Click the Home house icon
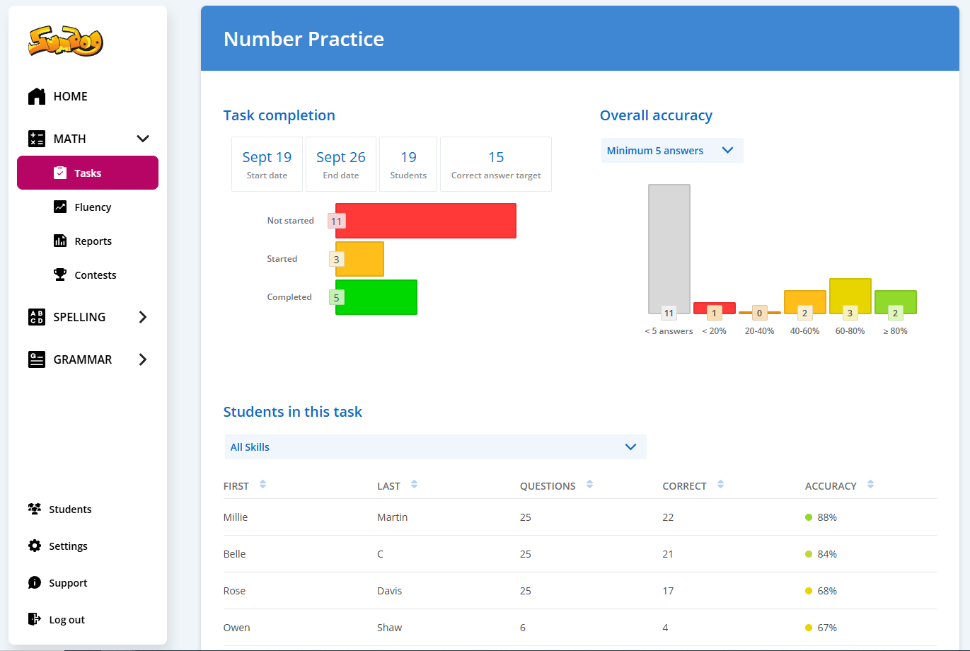 coord(37,96)
